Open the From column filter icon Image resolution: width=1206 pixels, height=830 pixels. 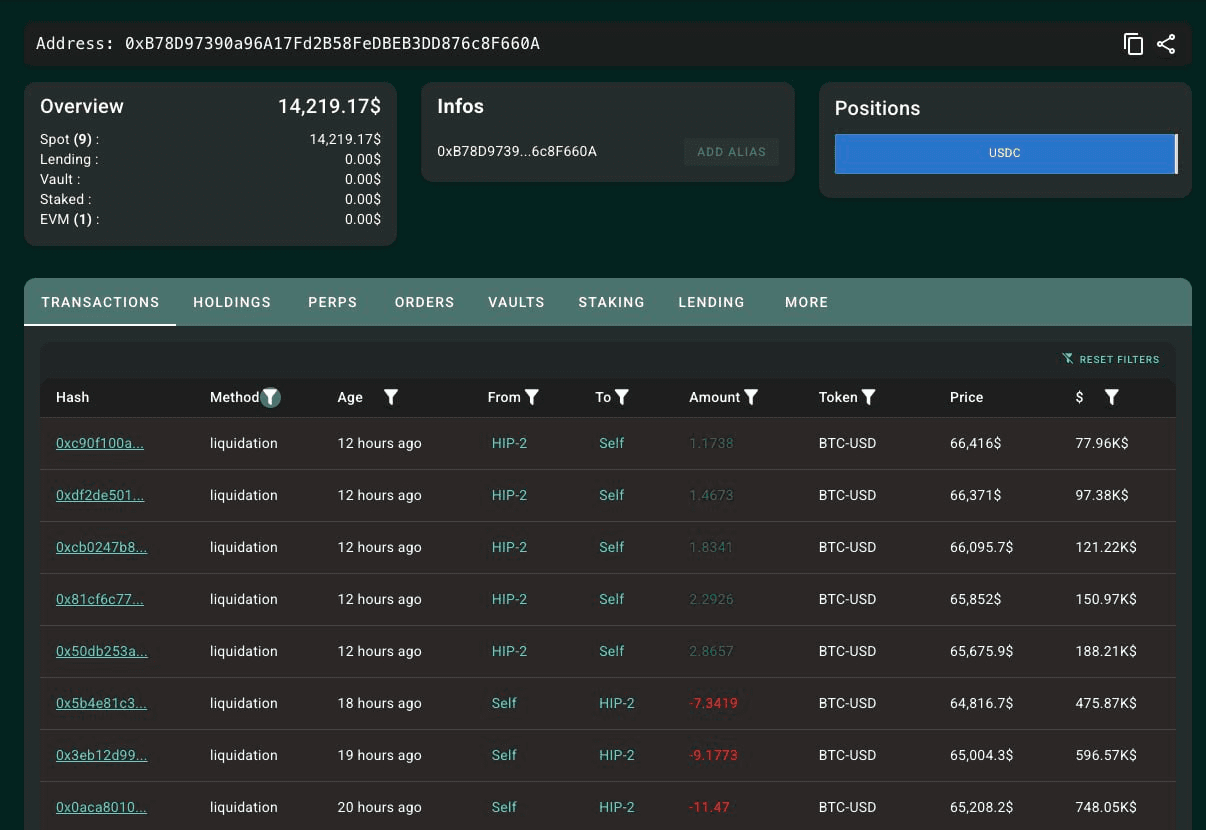coord(532,397)
